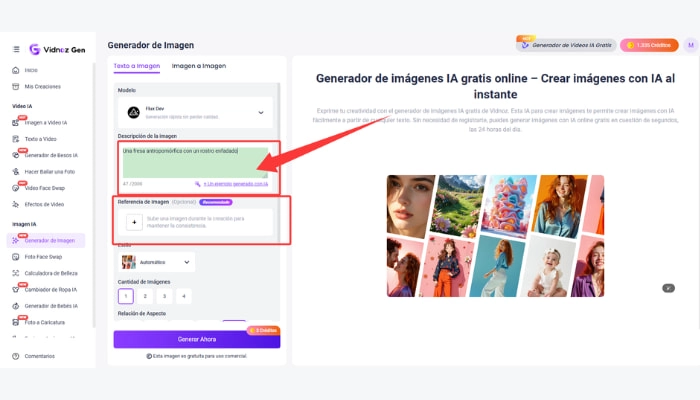Click inside the image description text box

click(x=195, y=162)
